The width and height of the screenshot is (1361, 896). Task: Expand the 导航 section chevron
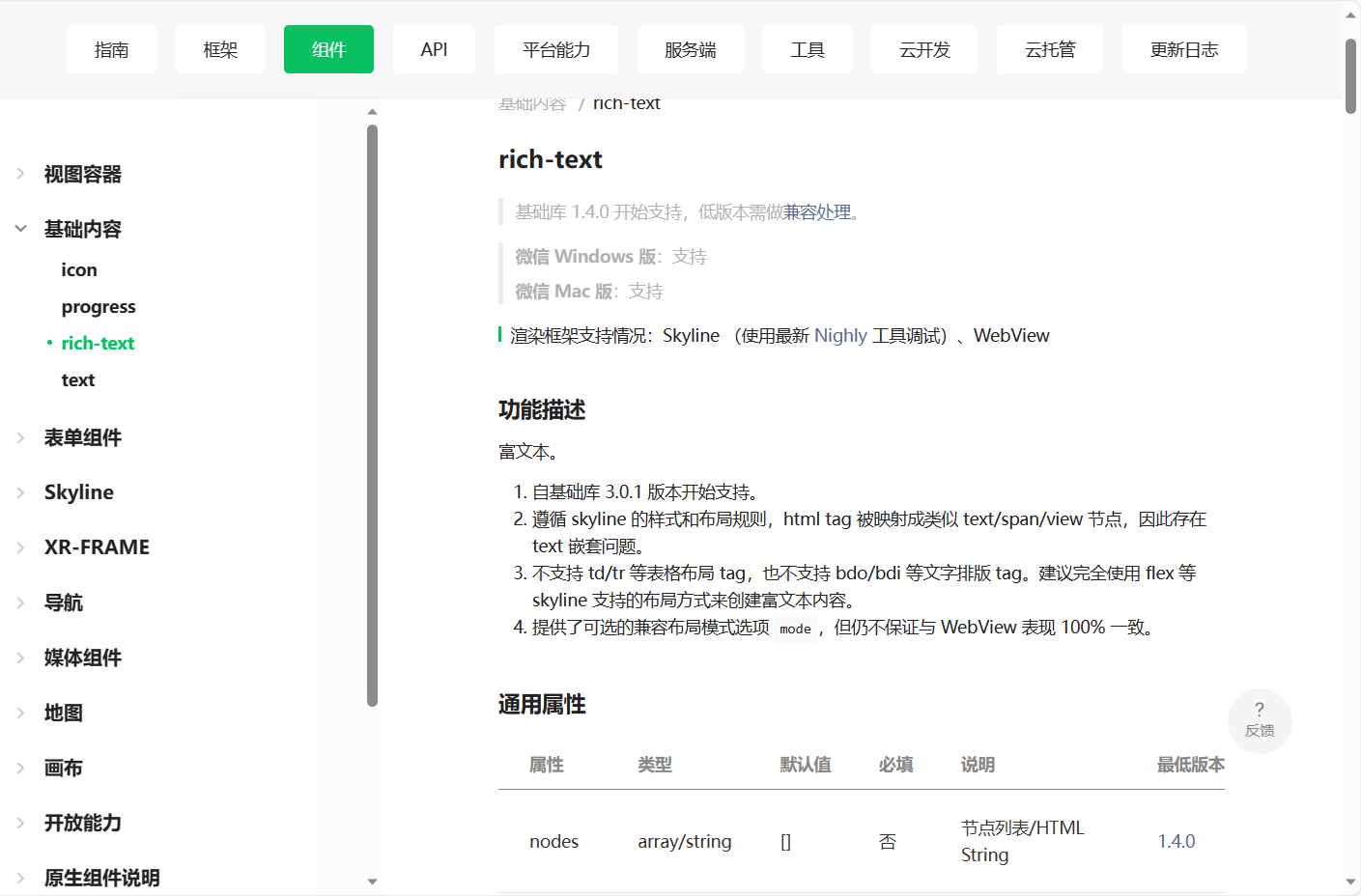pos(20,602)
